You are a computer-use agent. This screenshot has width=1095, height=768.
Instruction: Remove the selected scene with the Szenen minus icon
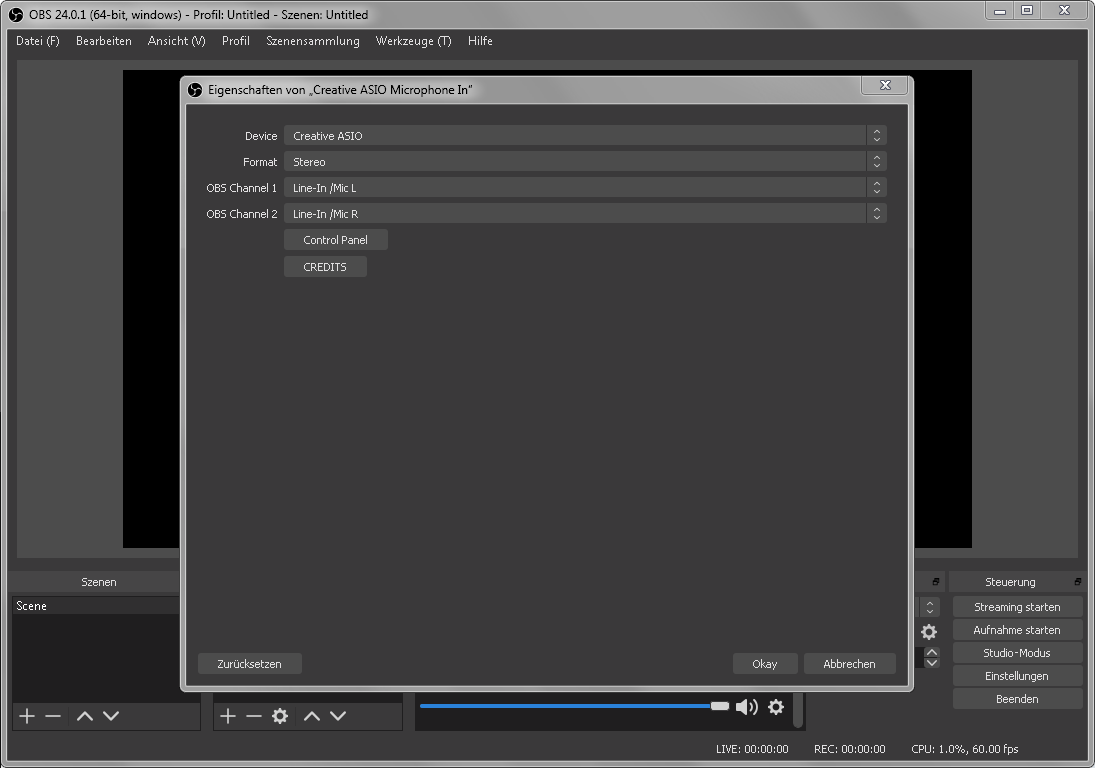tap(53, 716)
